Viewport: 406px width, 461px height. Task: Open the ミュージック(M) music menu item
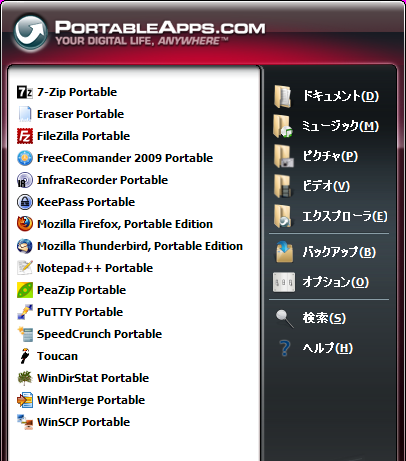coord(340,126)
